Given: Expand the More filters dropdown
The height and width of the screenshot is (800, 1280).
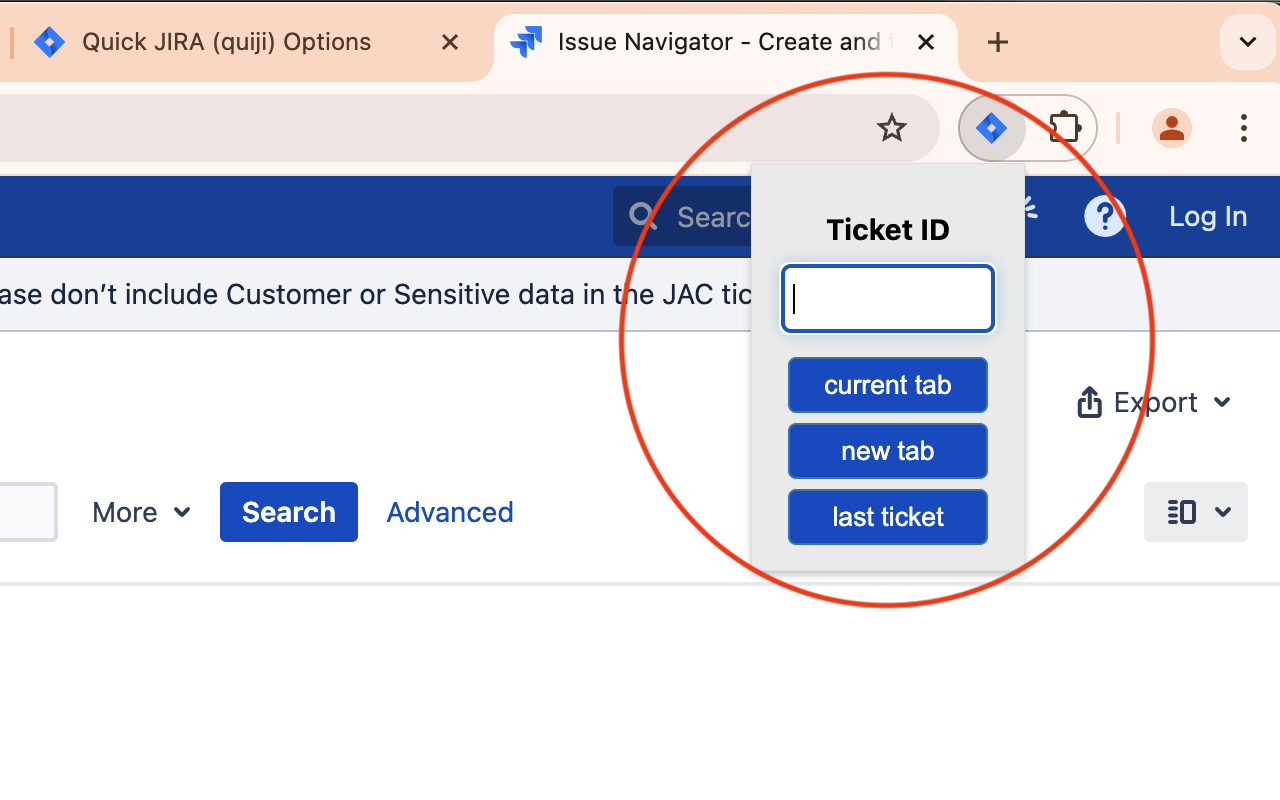Looking at the screenshot, I should [141, 512].
